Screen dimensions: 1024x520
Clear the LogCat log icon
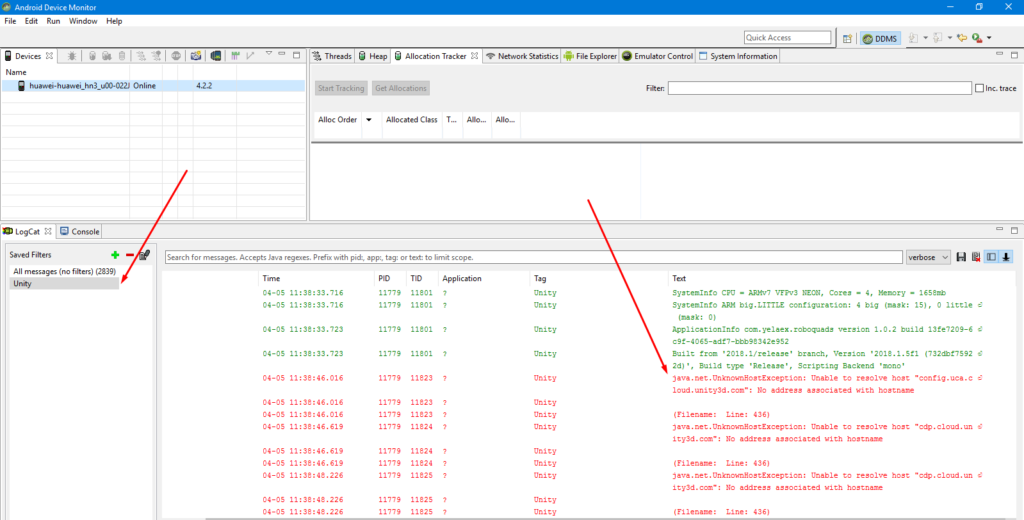pos(976,257)
